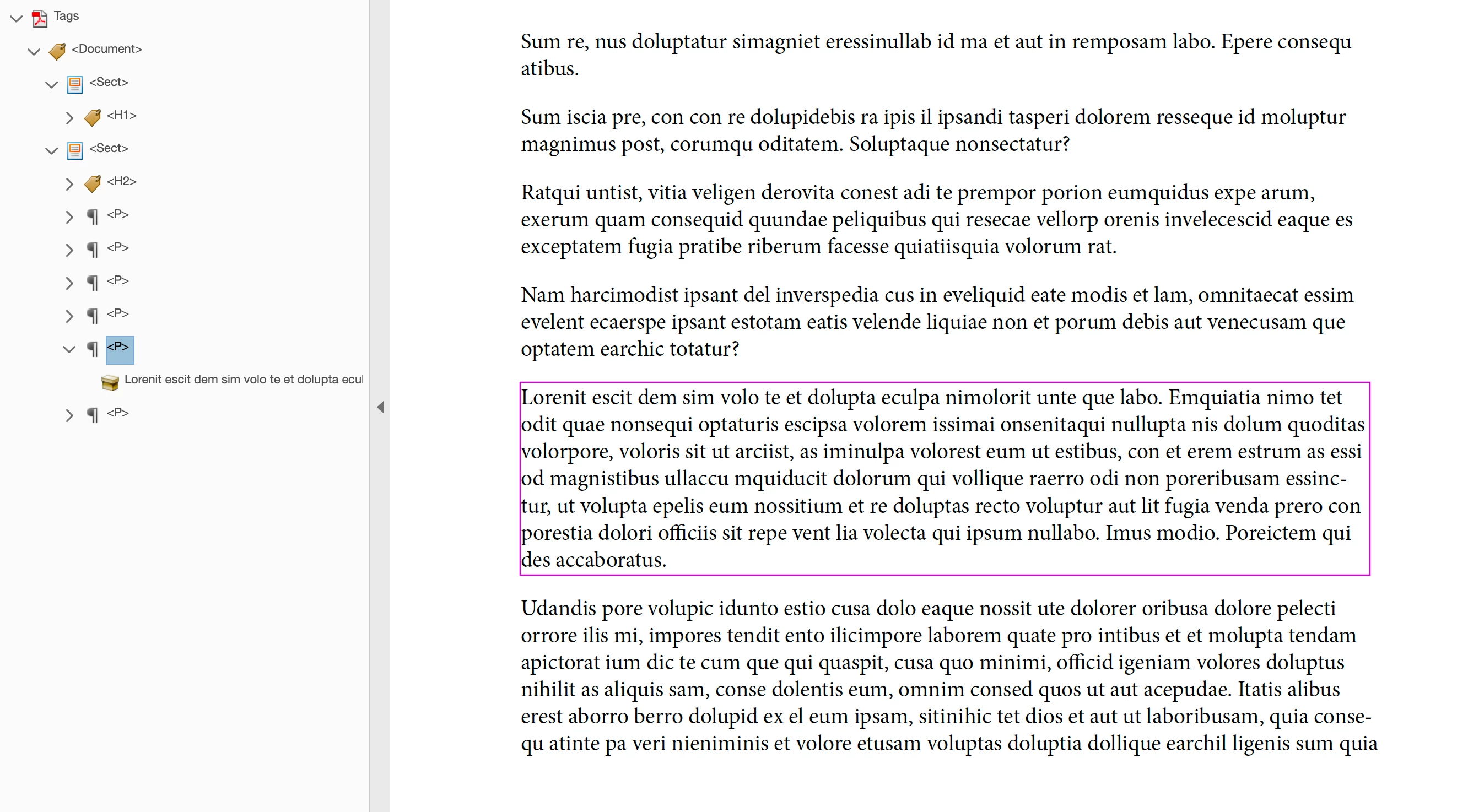
Task: Expand the H1 tag node
Action: pos(69,117)
